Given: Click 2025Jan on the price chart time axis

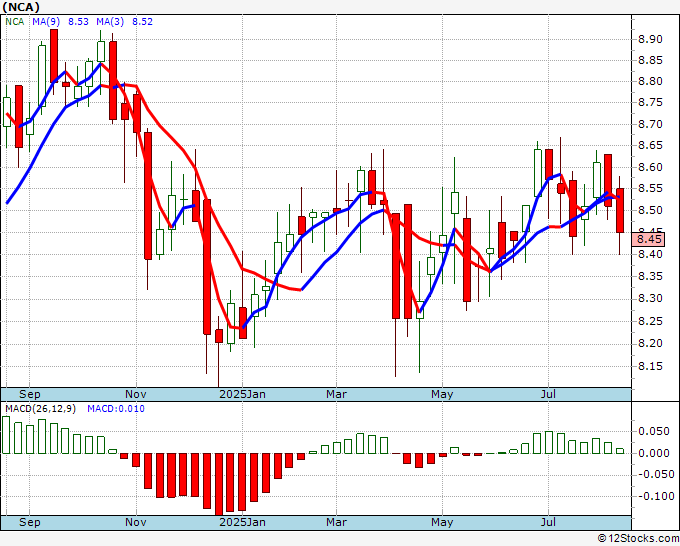Looking at the screenshot, I should click(242, 394).
